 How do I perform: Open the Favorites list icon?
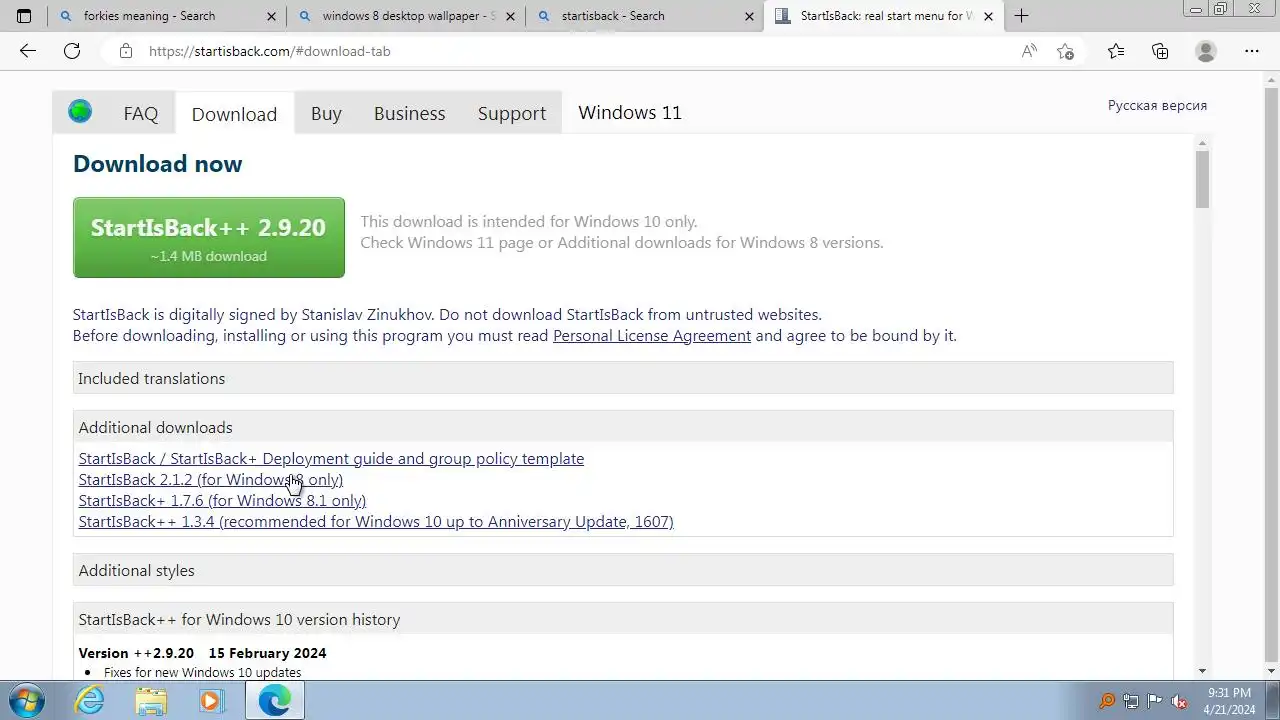click(1116, 51)
